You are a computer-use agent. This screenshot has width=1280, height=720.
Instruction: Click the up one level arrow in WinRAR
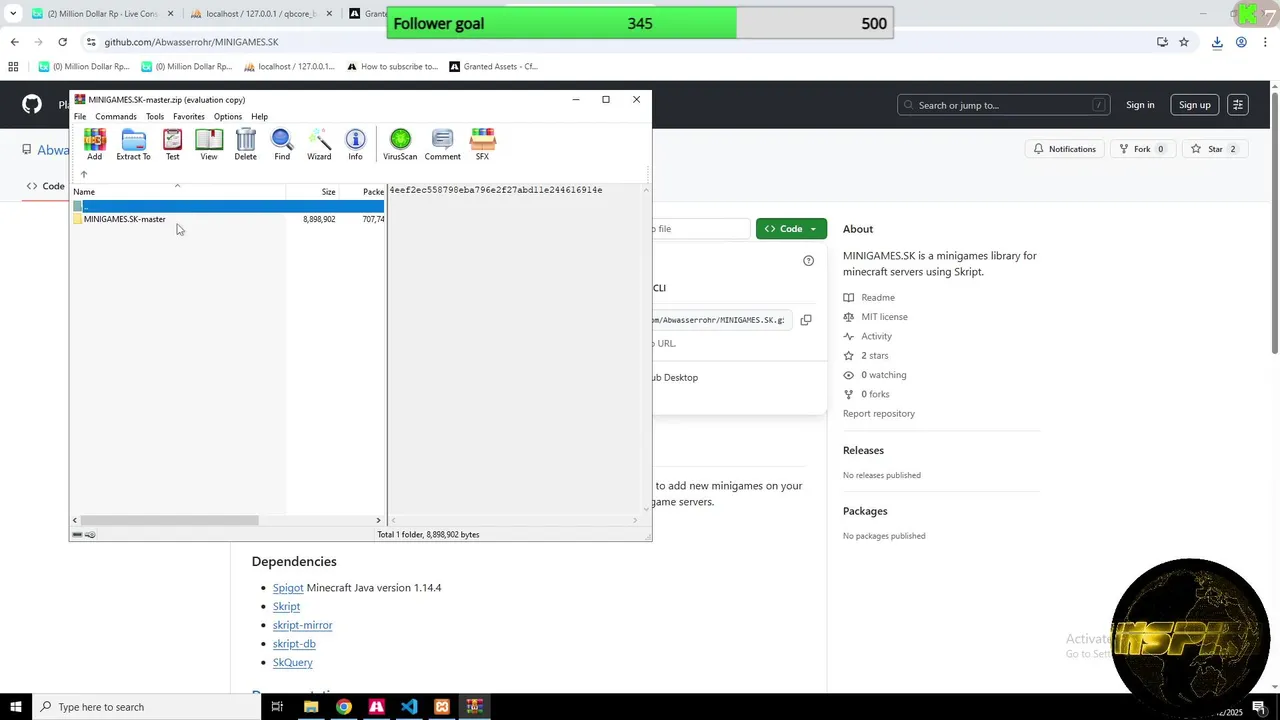click(x=83, y=174)
